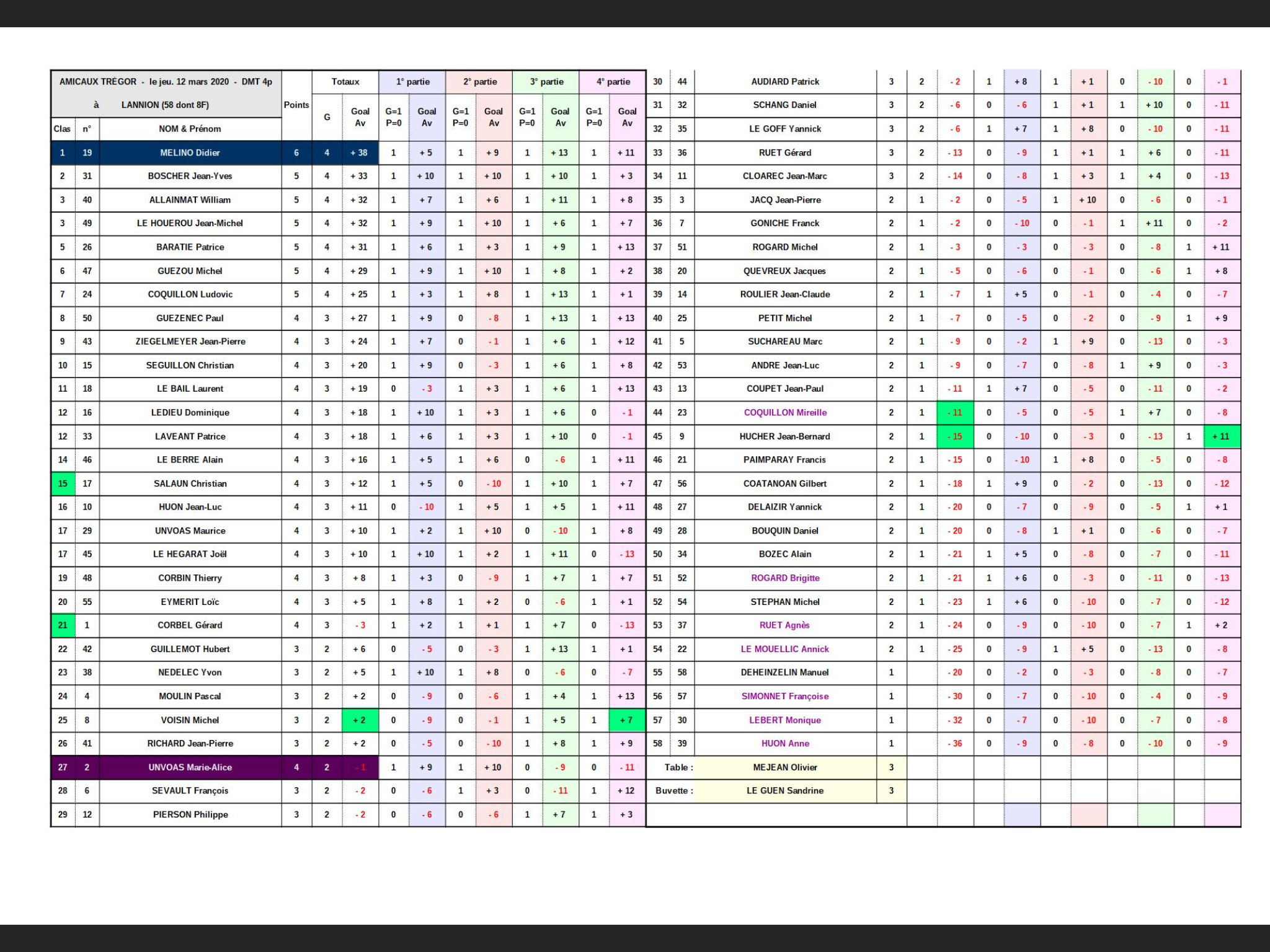Screen dimensions: 1270x952
Task: Select the "4° partie" header cell
Action: pos(613,81)
